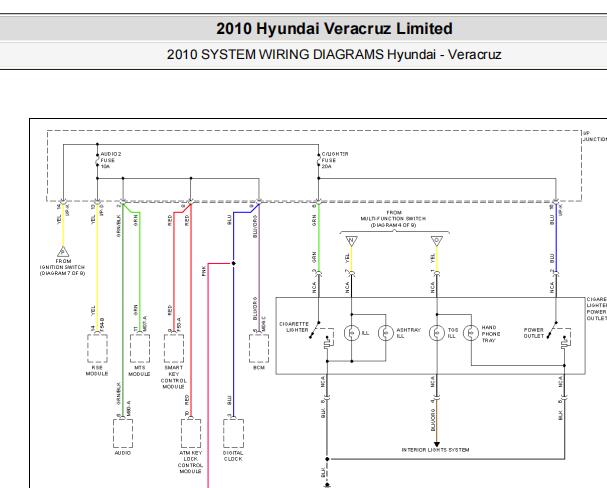Select the AUDIO 2 FUSE 10A label

(111, 160)
